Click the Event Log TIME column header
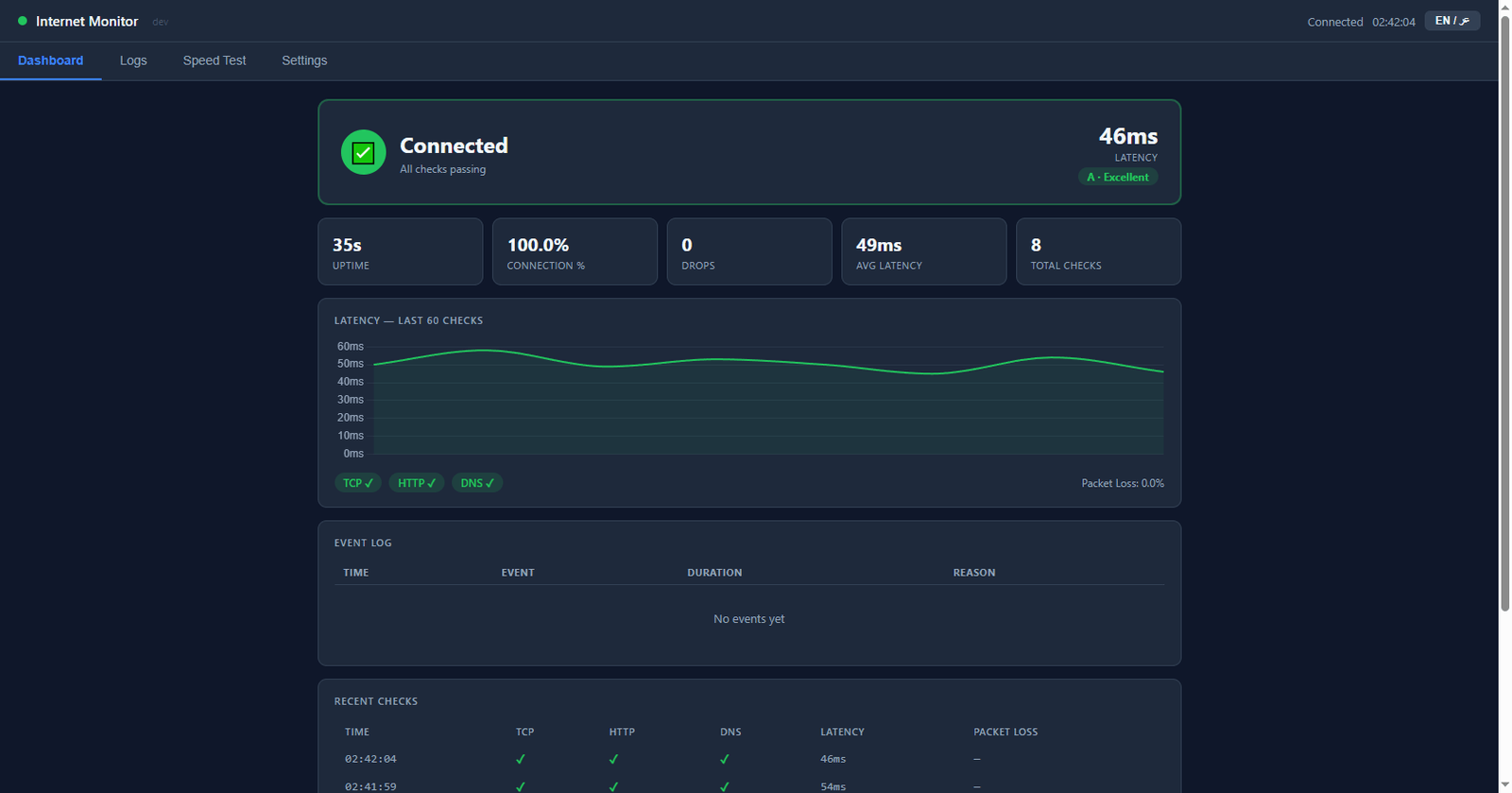1512x793 pixels. click(x=356, y=573)
